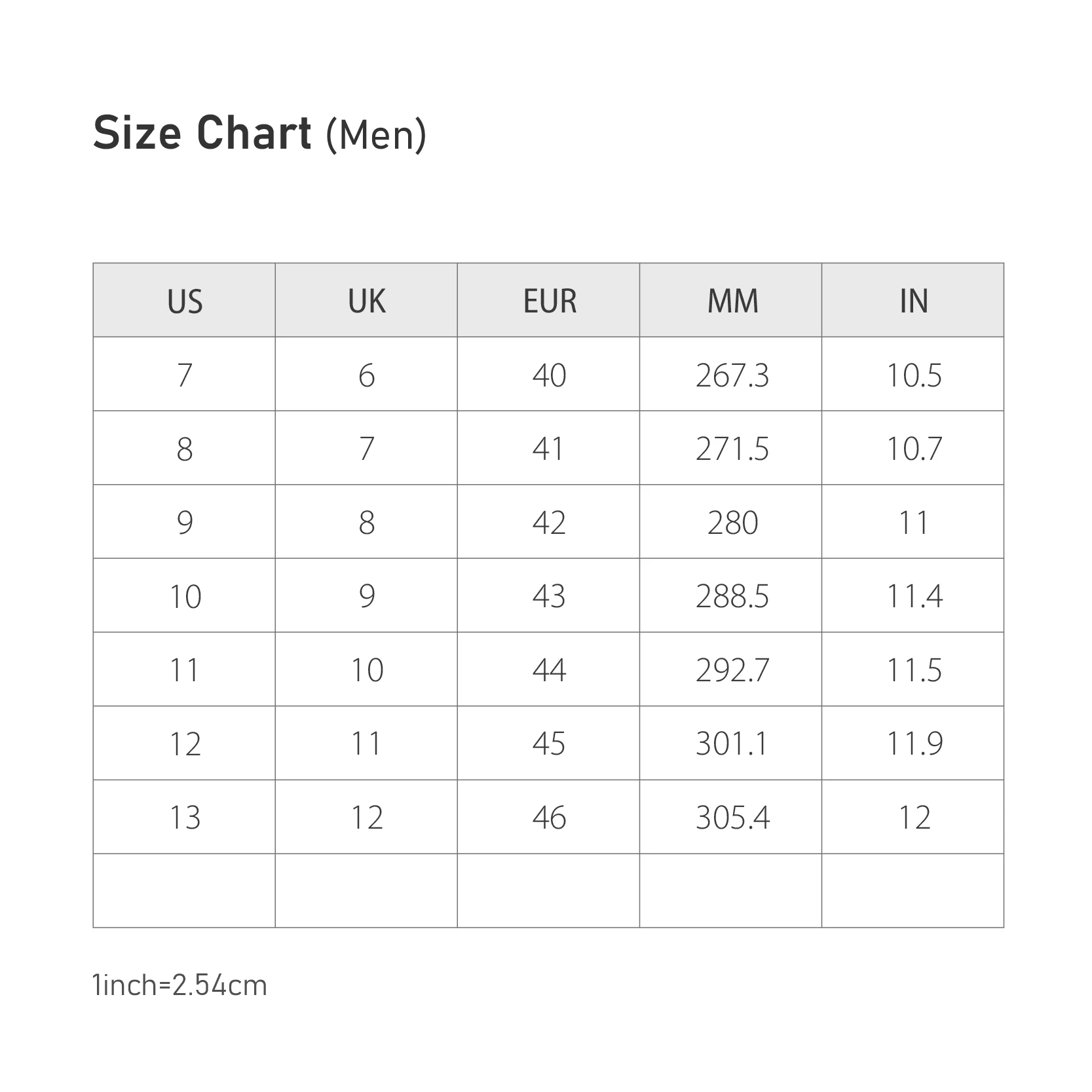
Task: Select EUR size 41 cell
Action: pos(549,449)
